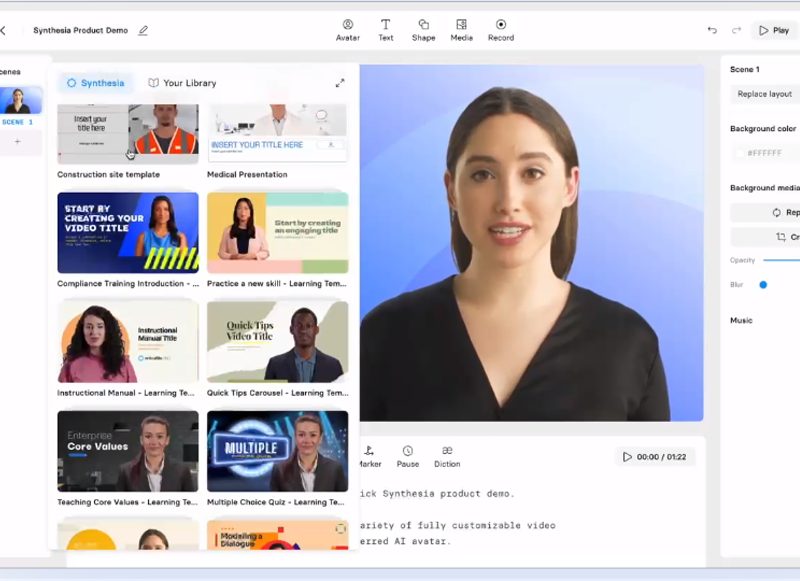This screenshot has height=581, width=800.
Task: Click the undo arrow icon
Action: tap(712, 31)
